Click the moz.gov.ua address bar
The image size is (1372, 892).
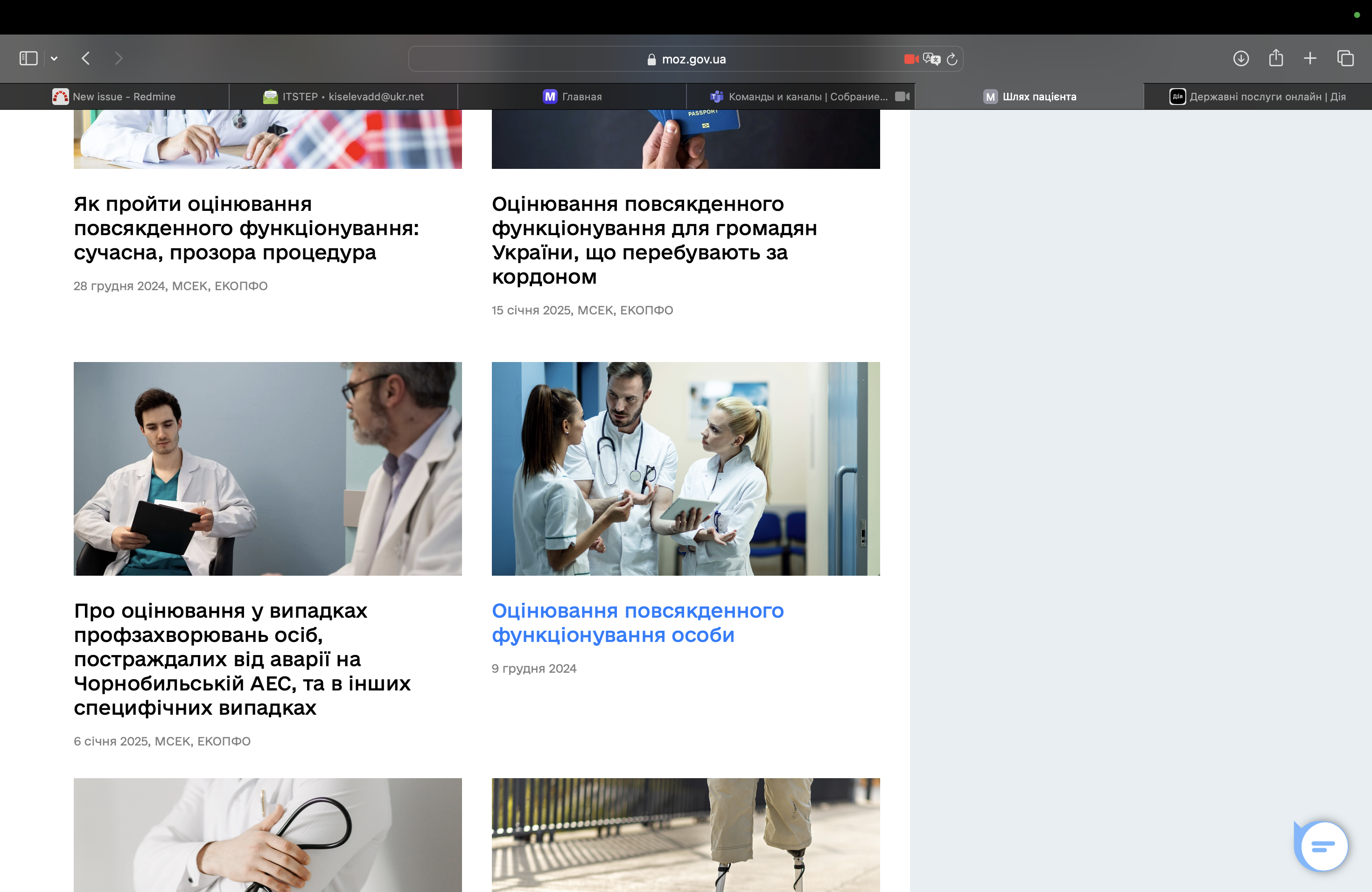(686, 59)
